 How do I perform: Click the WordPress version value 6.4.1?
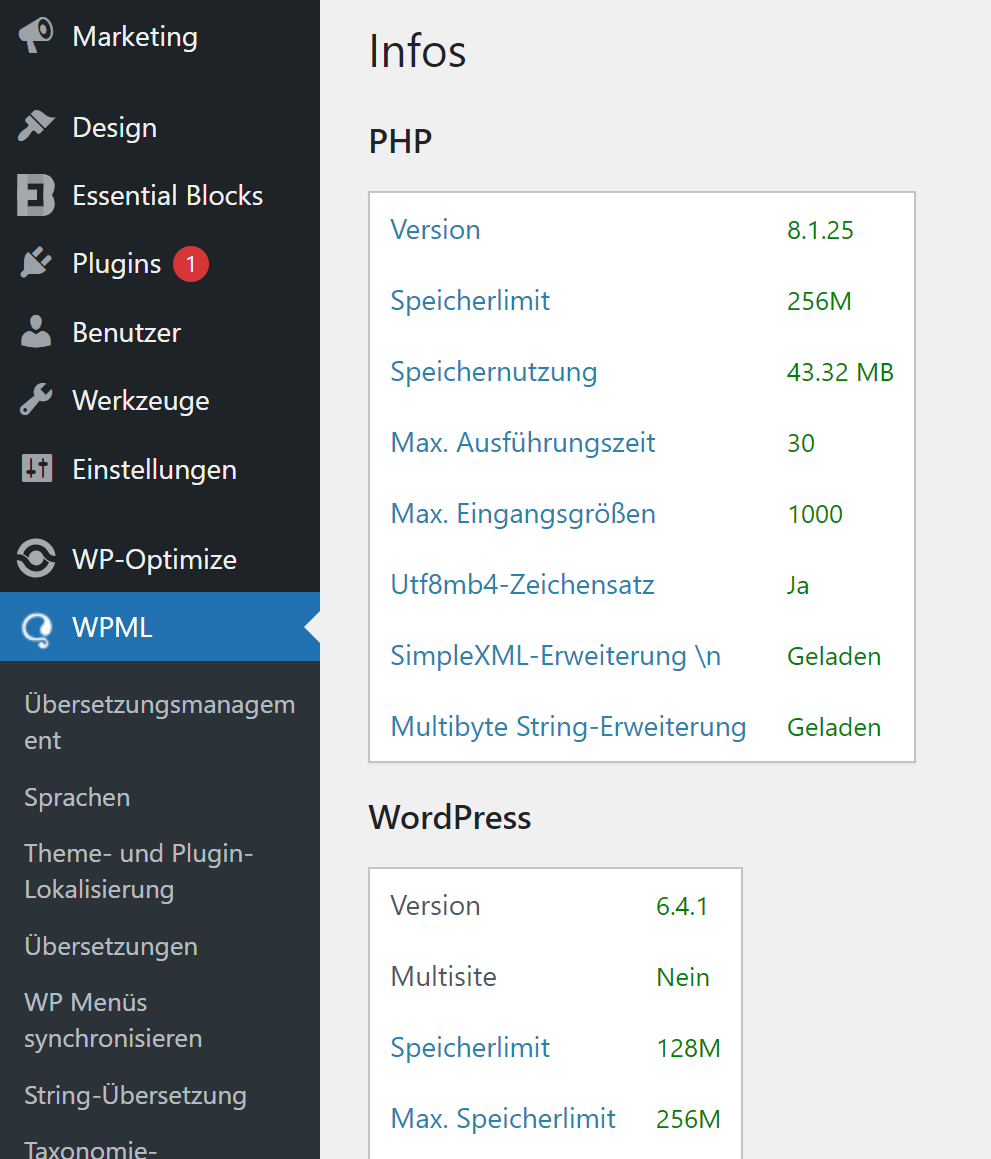[x=682, y=906]
